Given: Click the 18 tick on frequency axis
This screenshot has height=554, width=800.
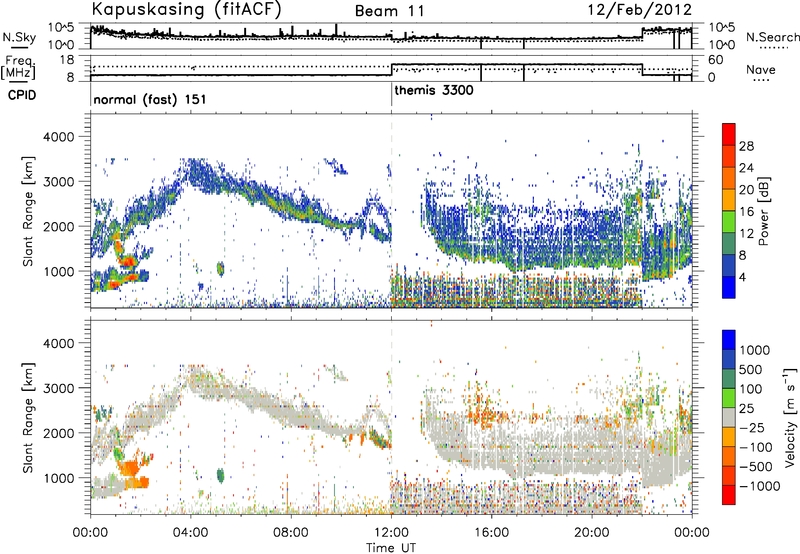Looking at the screenshot, I should click(67, 60).
